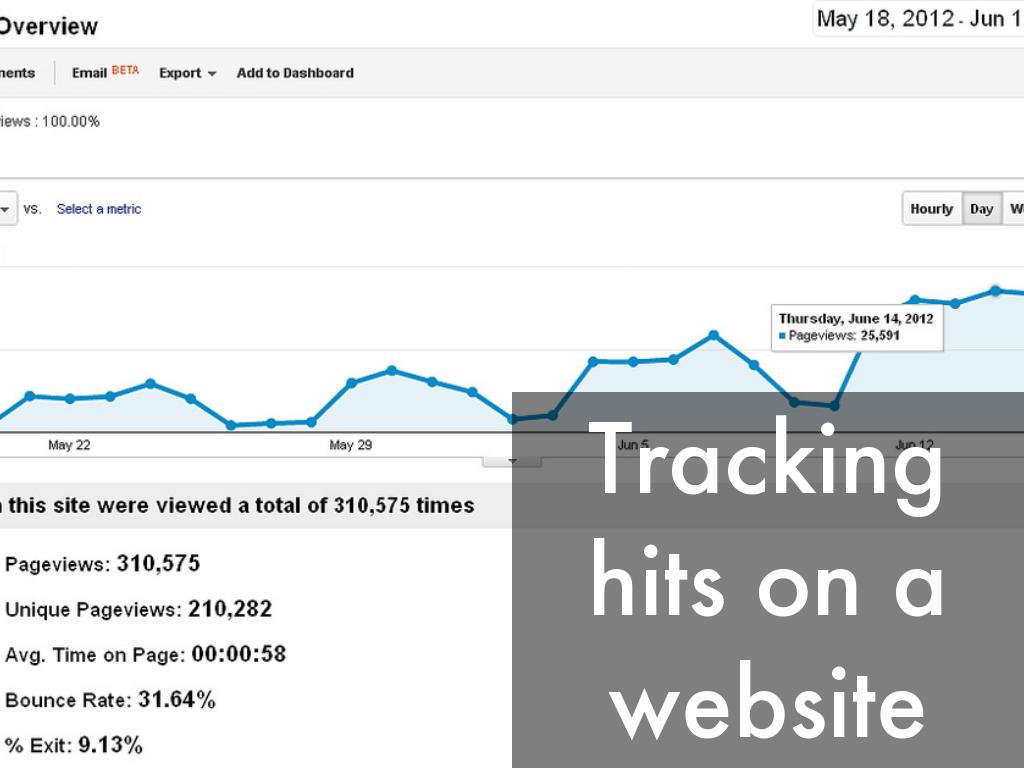1024x768 pixels.
Task: Click the blue Pageviews legend square in tooltip
Action: (x=783, y=337)
